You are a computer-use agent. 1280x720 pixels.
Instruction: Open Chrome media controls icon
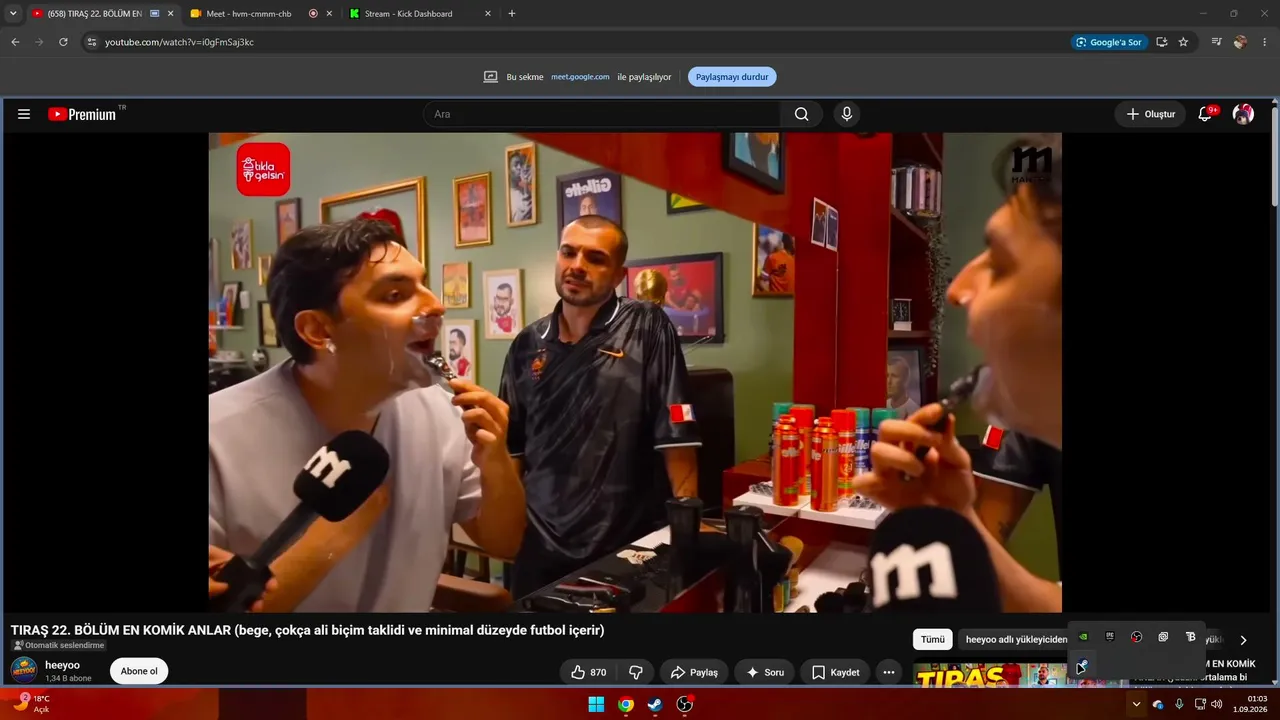pyautogui.click(x=1216, y=42)
